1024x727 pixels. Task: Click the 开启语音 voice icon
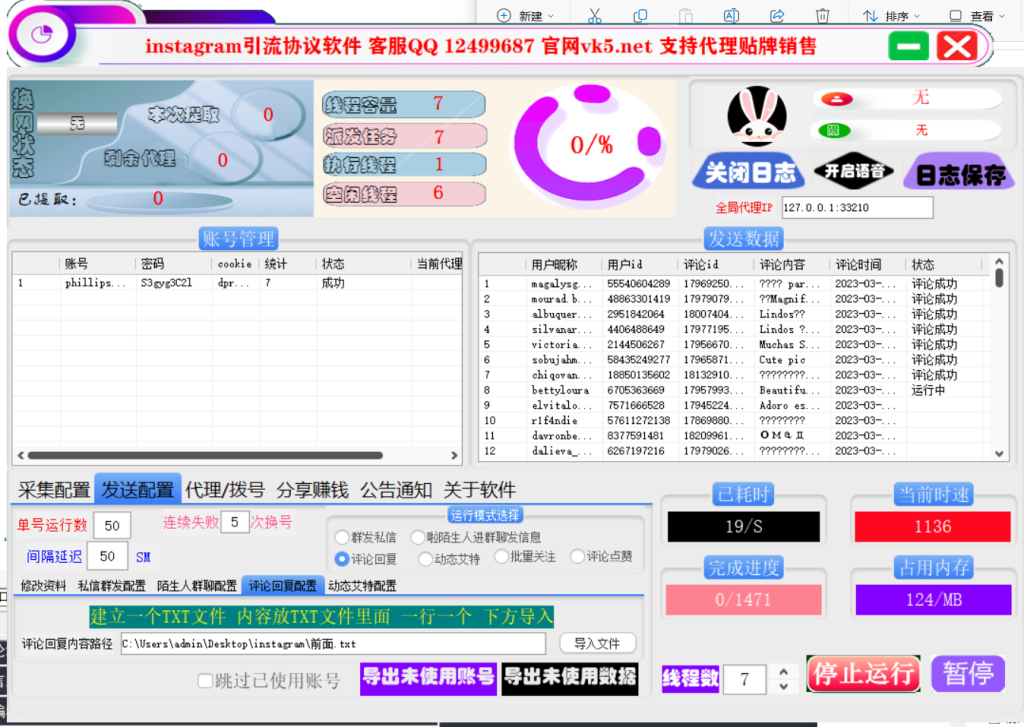coord(855,172)
